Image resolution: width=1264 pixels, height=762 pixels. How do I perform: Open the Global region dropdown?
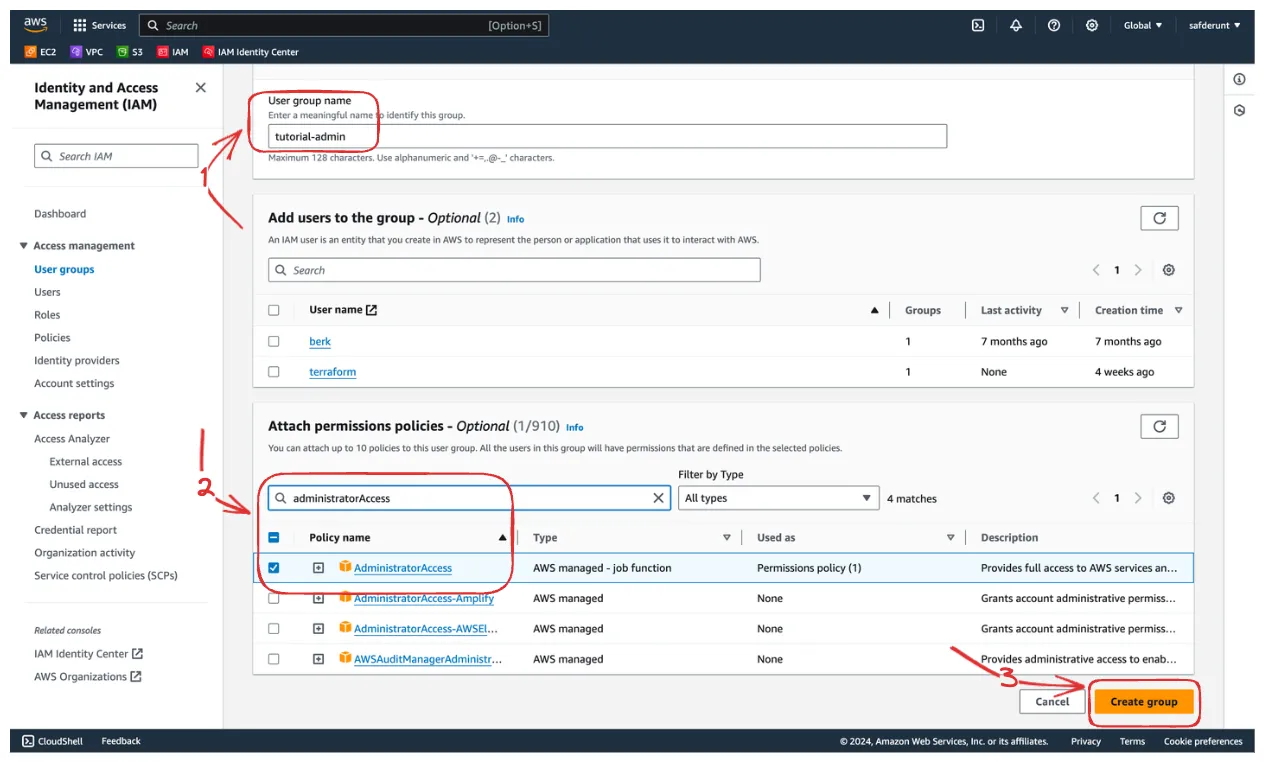pos(1143,26)
